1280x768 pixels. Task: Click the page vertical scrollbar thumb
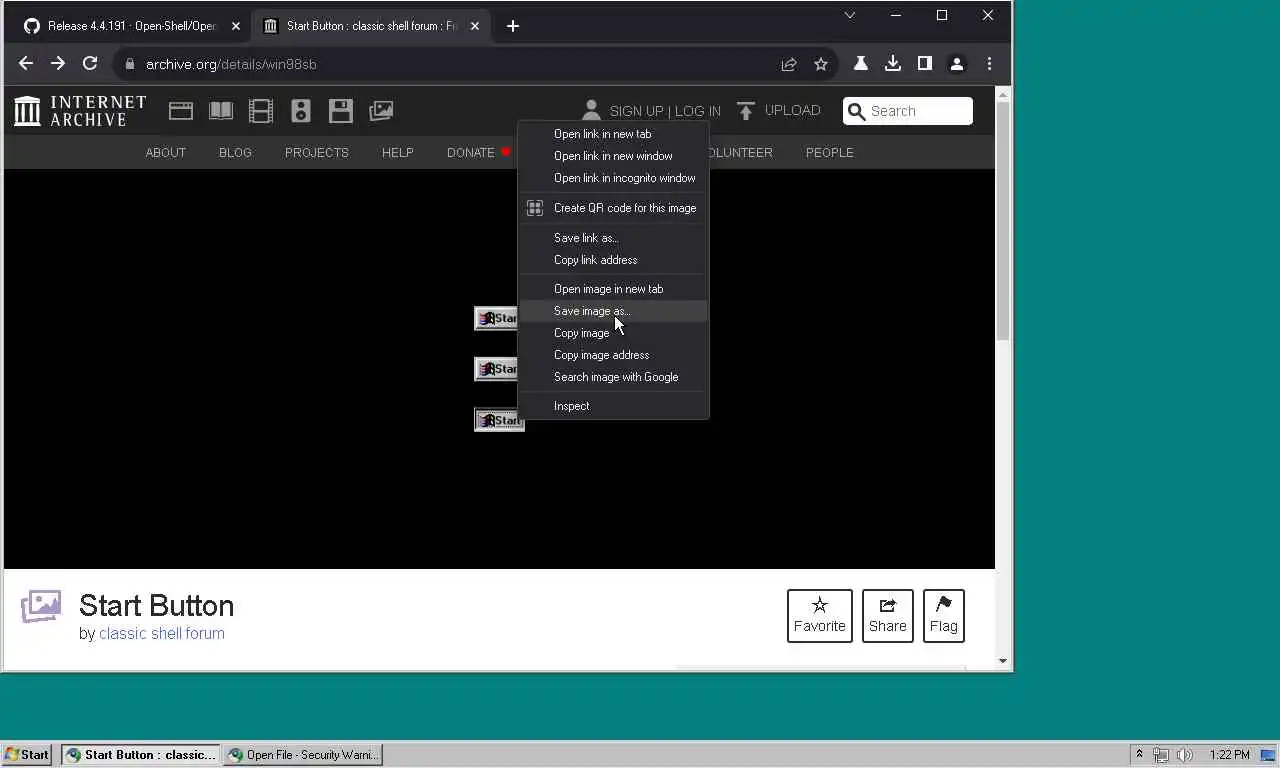tap(1003, 222)
